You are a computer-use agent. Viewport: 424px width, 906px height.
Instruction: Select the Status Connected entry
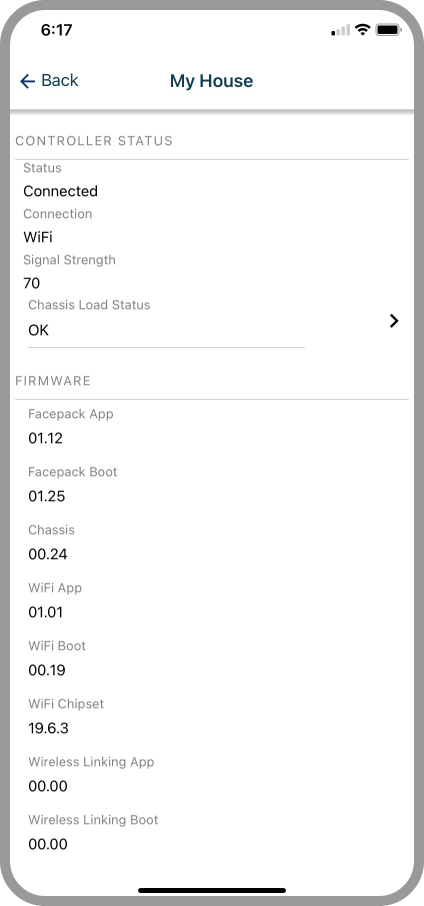pyautogui.click(x=212, y=180)
